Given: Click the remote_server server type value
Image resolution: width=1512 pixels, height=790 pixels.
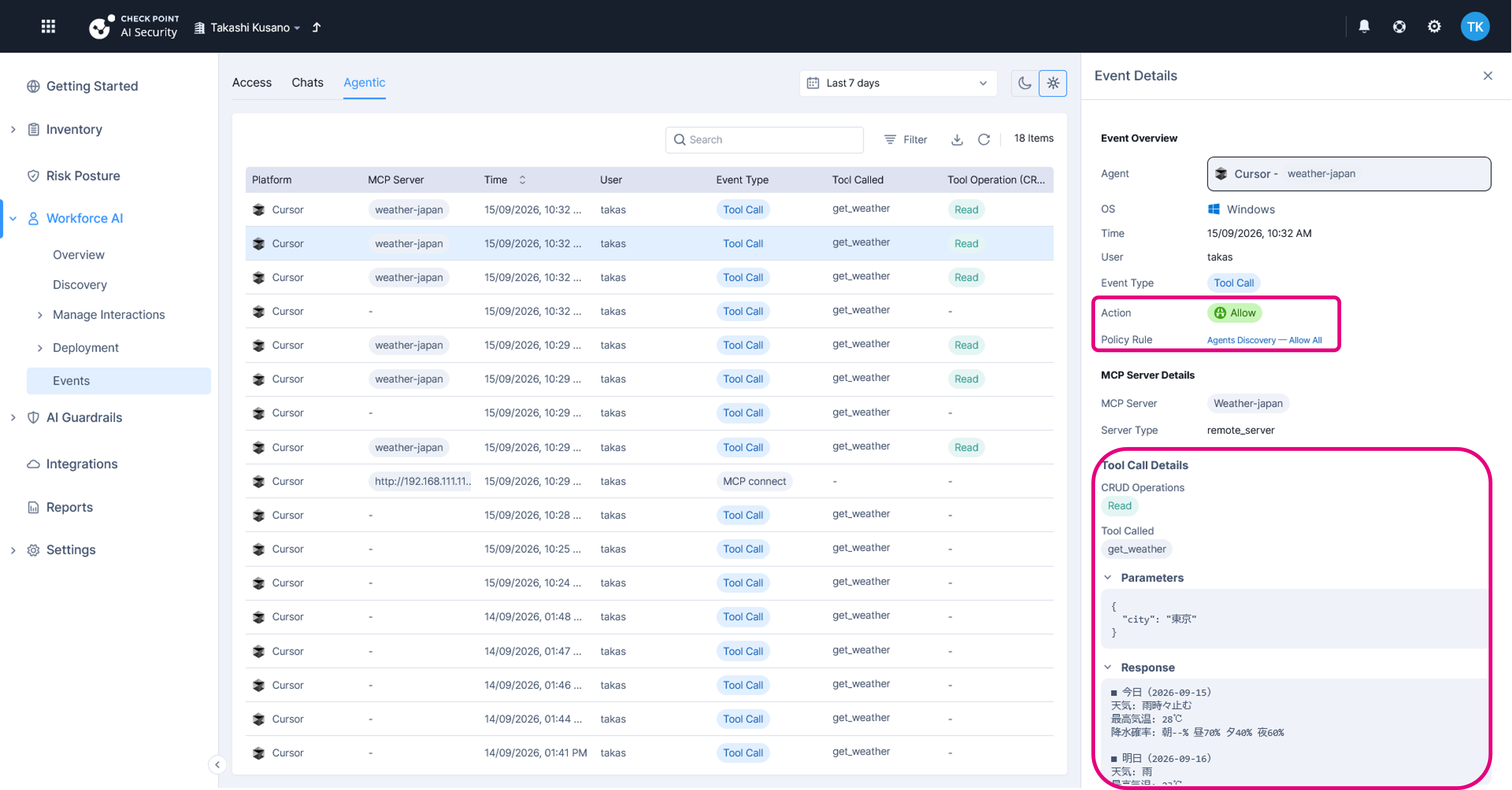Looking at the screenshot, I should coord(1240,430).
